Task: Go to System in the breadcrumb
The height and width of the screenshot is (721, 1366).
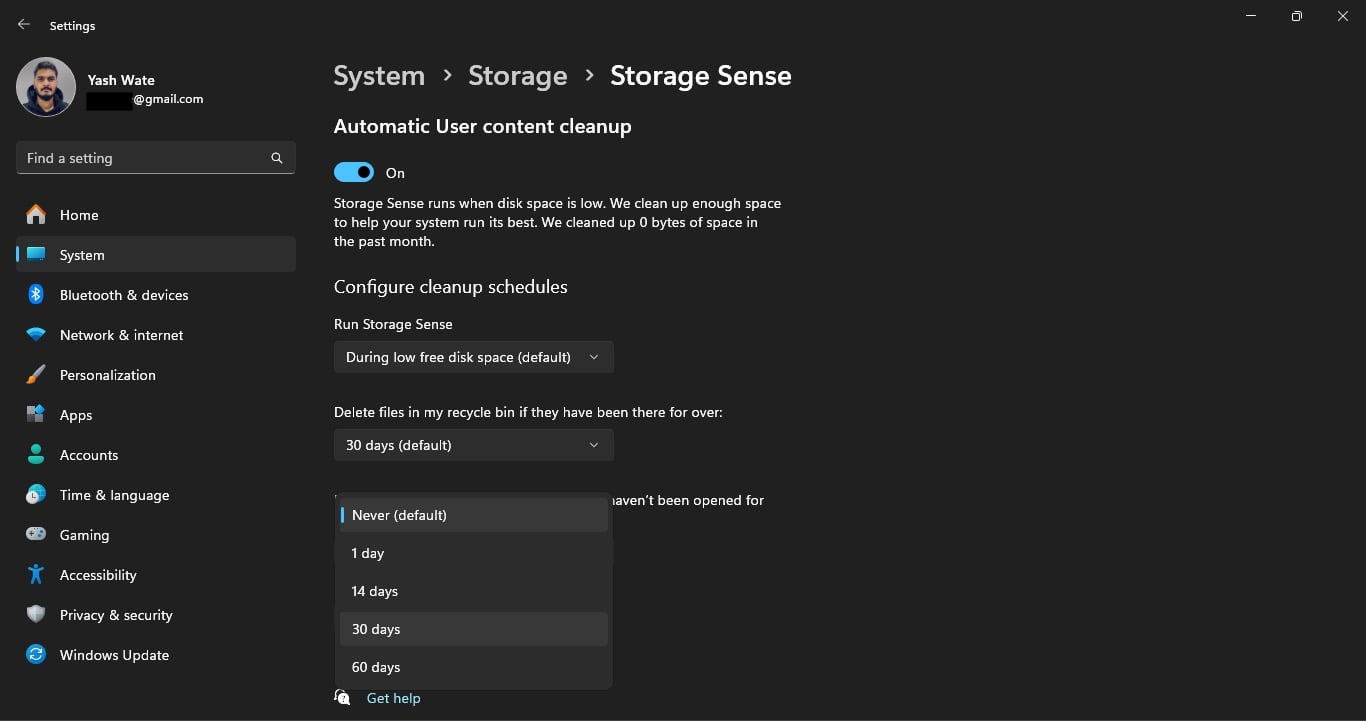Action: coord(379,76)
